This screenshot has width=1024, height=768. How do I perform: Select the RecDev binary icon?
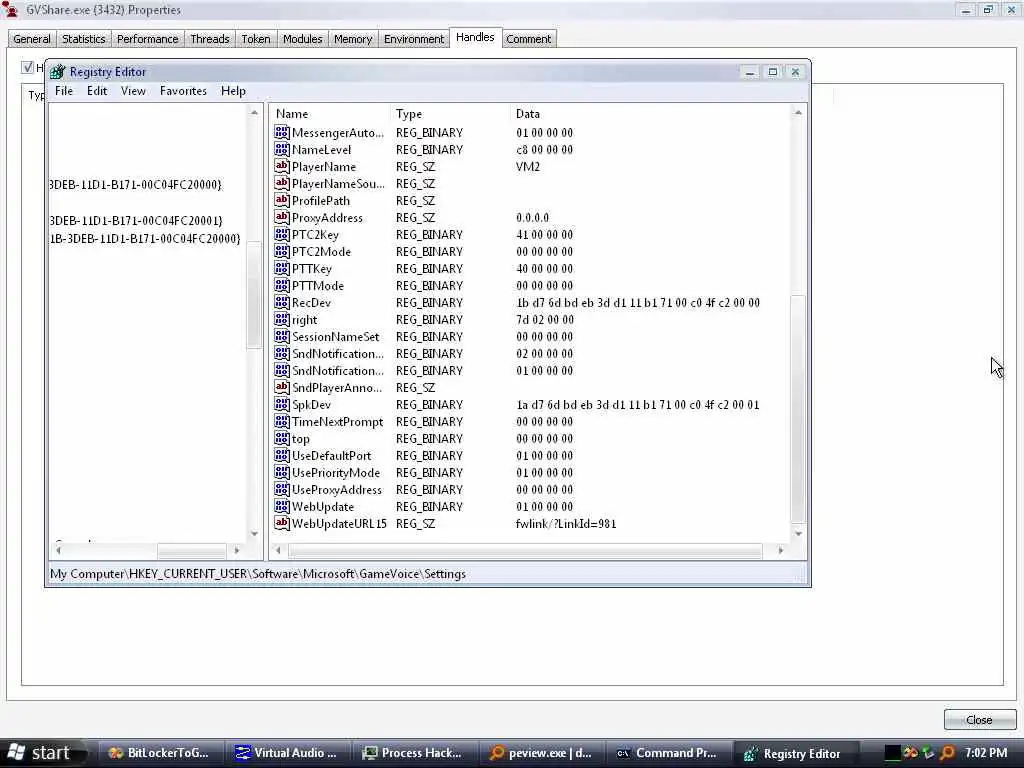281,302
